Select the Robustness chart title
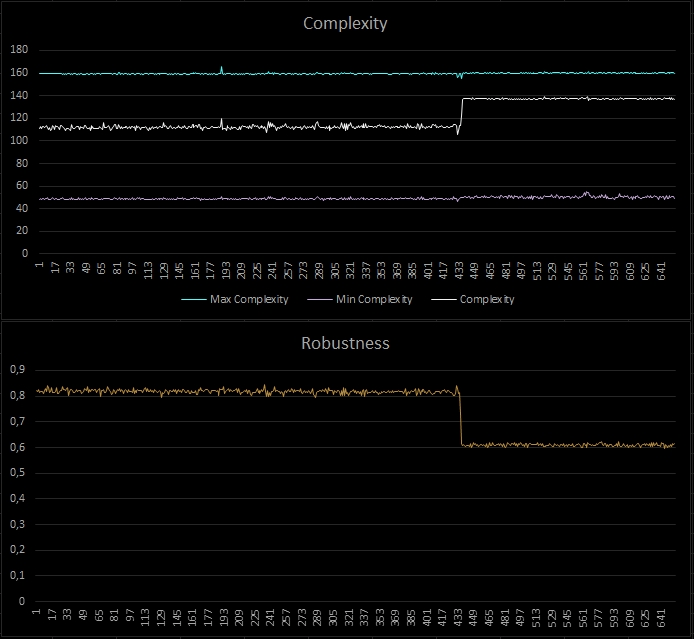This screenshot has width=694, height=639. (x=345, y=343)
